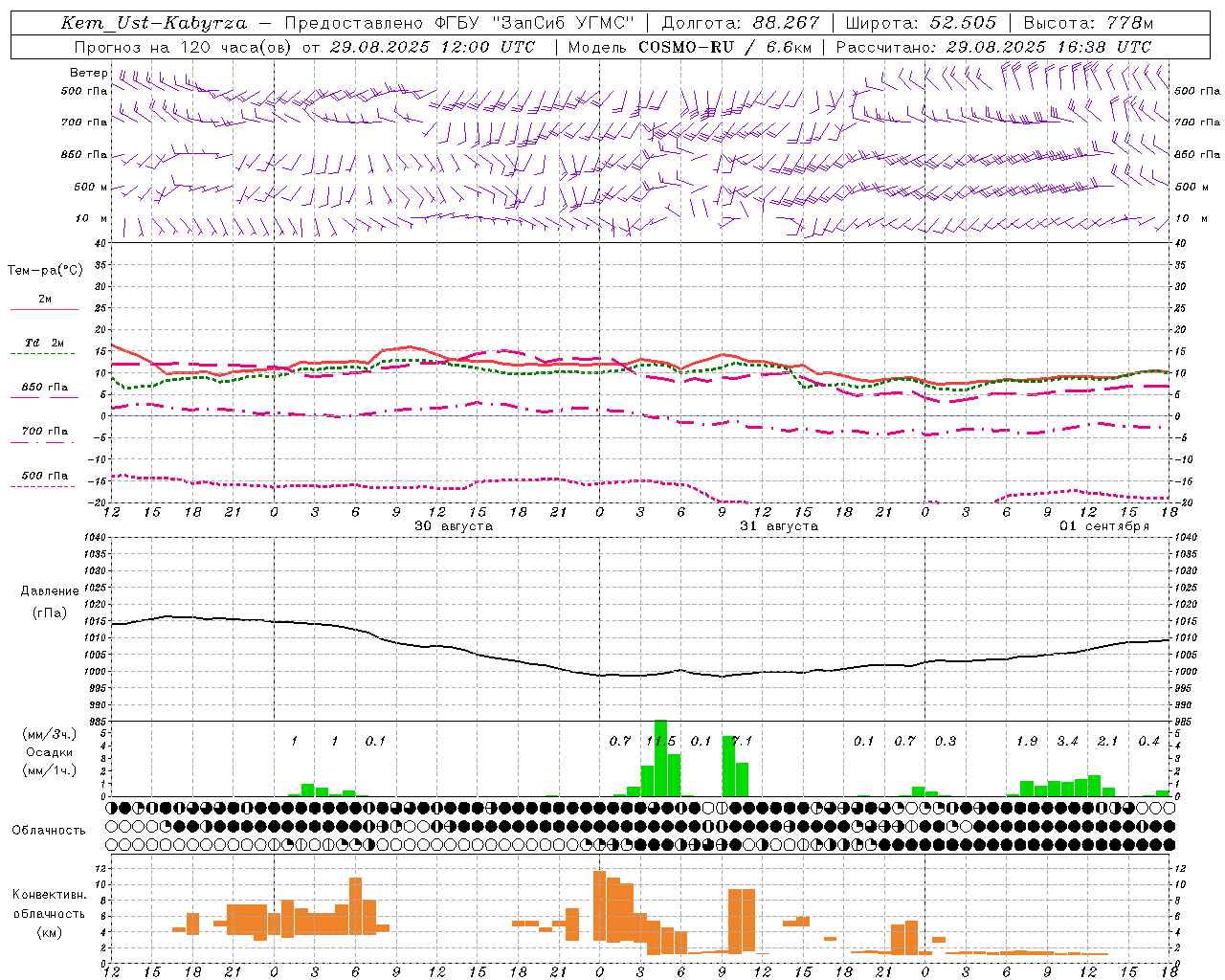Select the 2м temperature legend entry
This screenshot has width=1225, height=980.
(45, 300)
